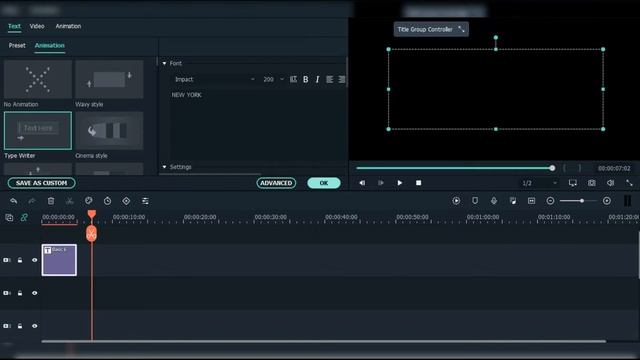Click the subtitle caption icon in timeline toolbar

click(531, 201)
